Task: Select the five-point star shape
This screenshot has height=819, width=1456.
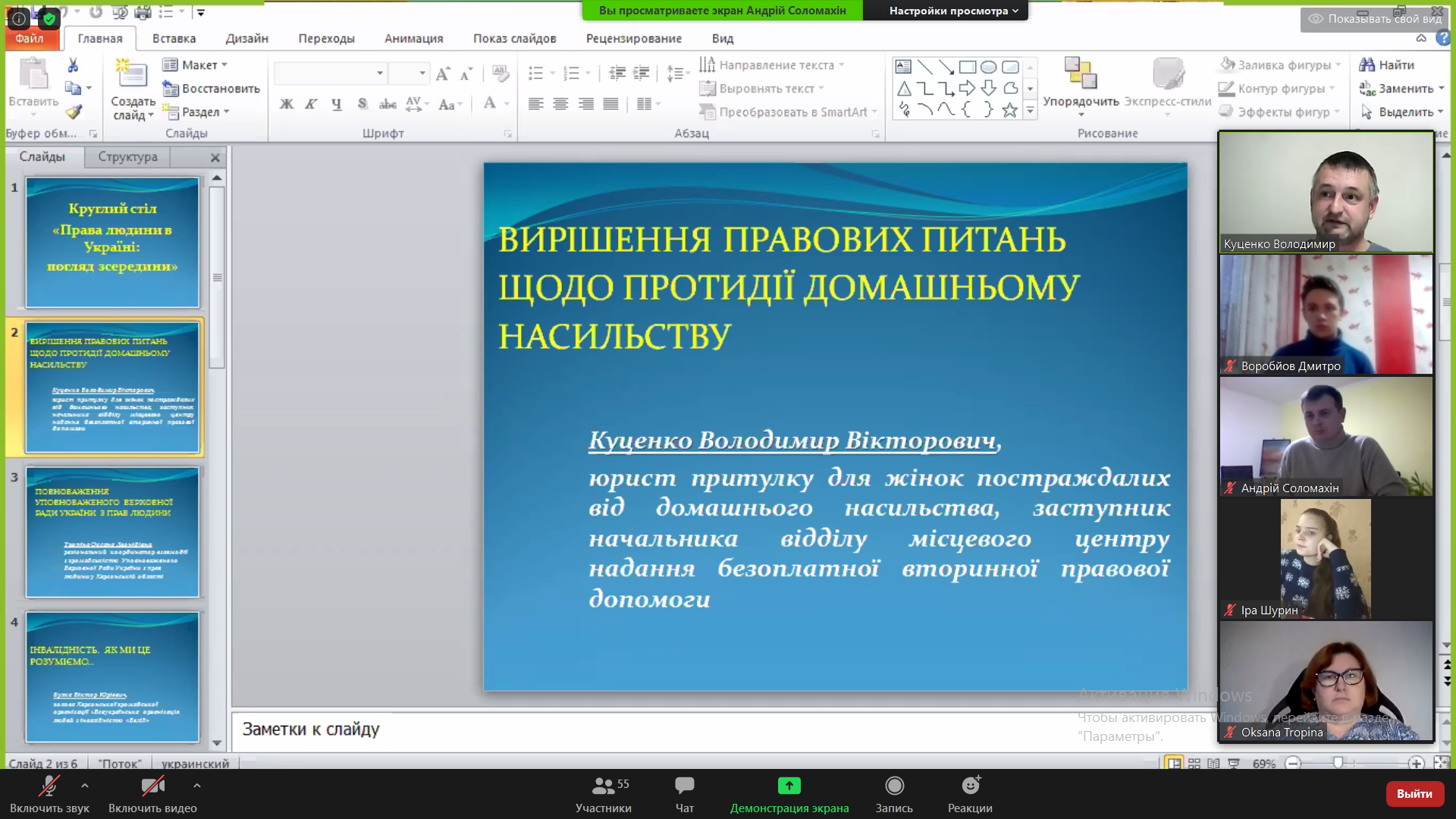Action: [1009, 110]
